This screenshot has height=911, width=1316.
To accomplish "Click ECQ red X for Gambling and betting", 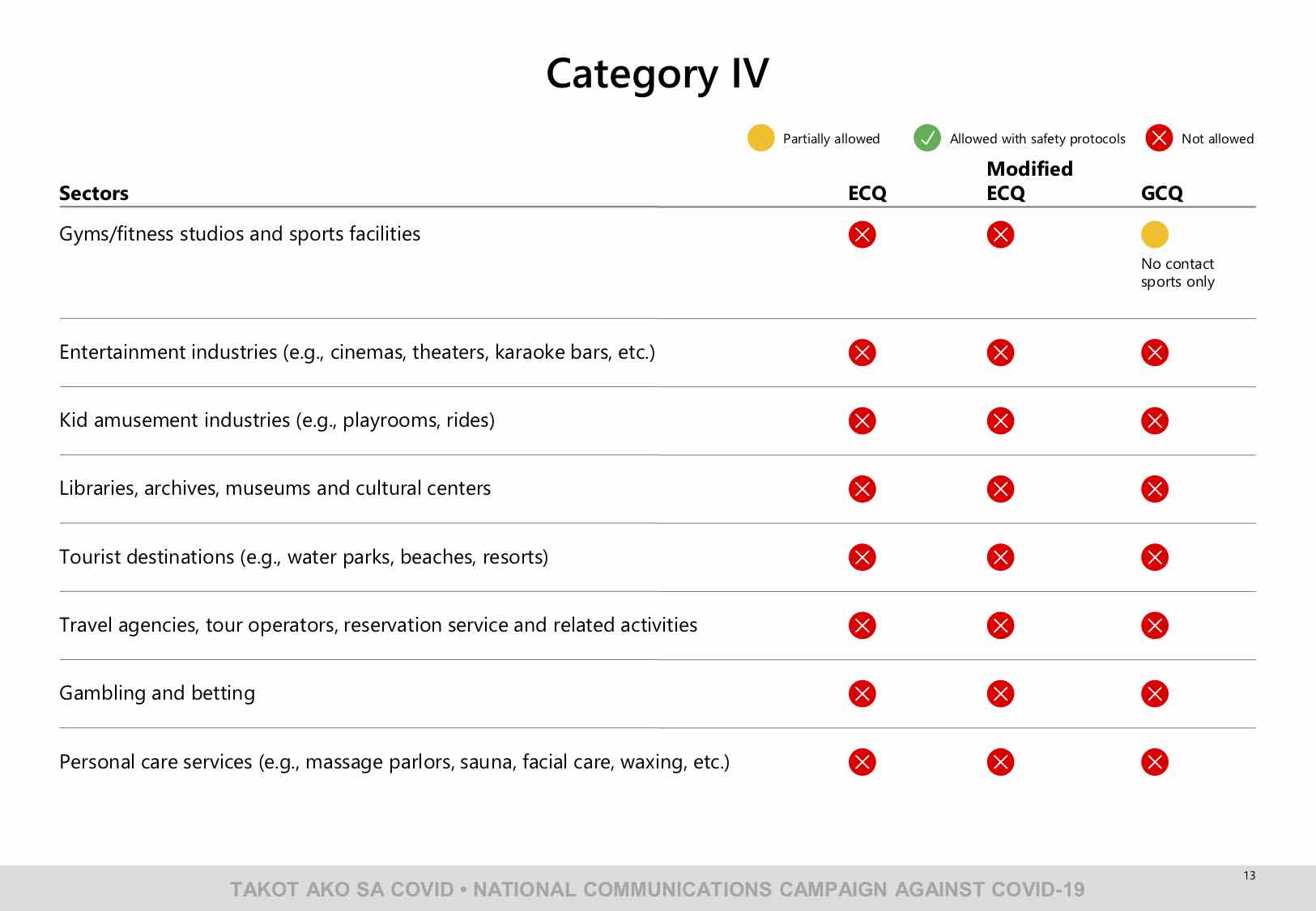I will pyautogui.click(x=862, y=693).
